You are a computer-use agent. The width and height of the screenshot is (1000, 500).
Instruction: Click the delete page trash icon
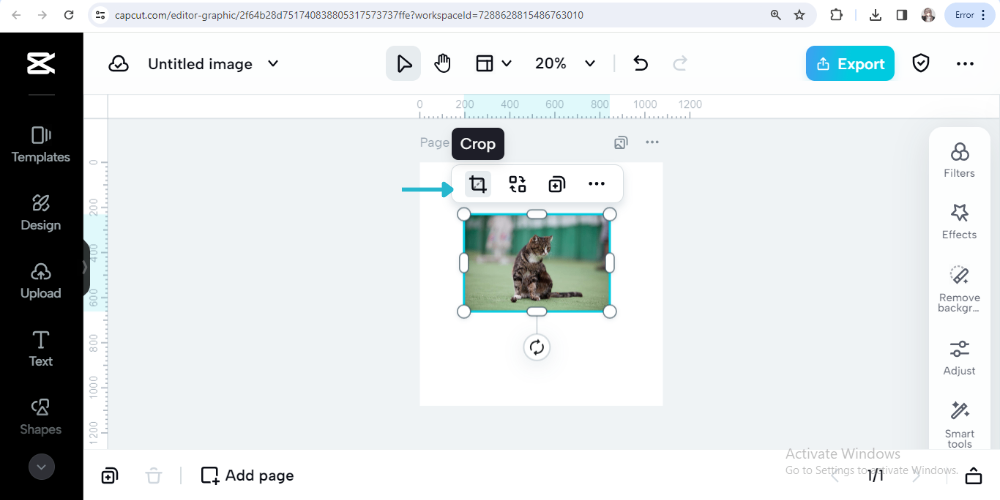click(x=154, y=476)
